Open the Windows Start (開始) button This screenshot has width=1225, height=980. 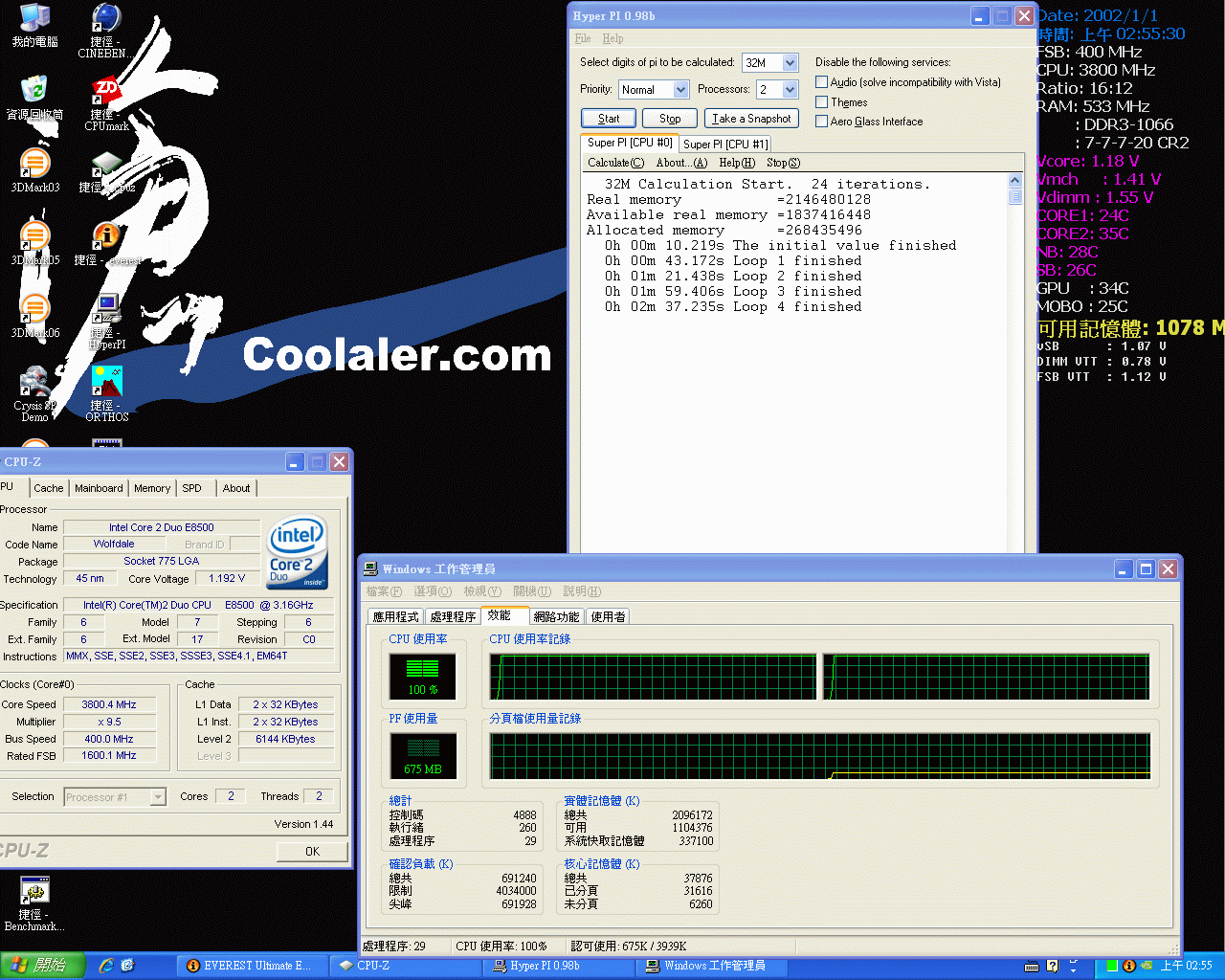point(43,966)
